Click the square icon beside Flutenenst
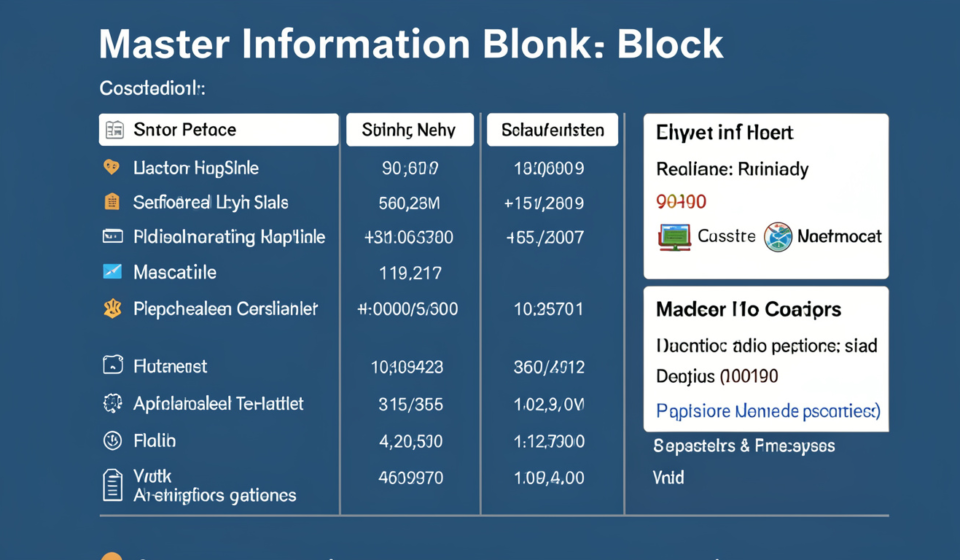The height and width of the screenshot is (560, 960). coord(113,365)
